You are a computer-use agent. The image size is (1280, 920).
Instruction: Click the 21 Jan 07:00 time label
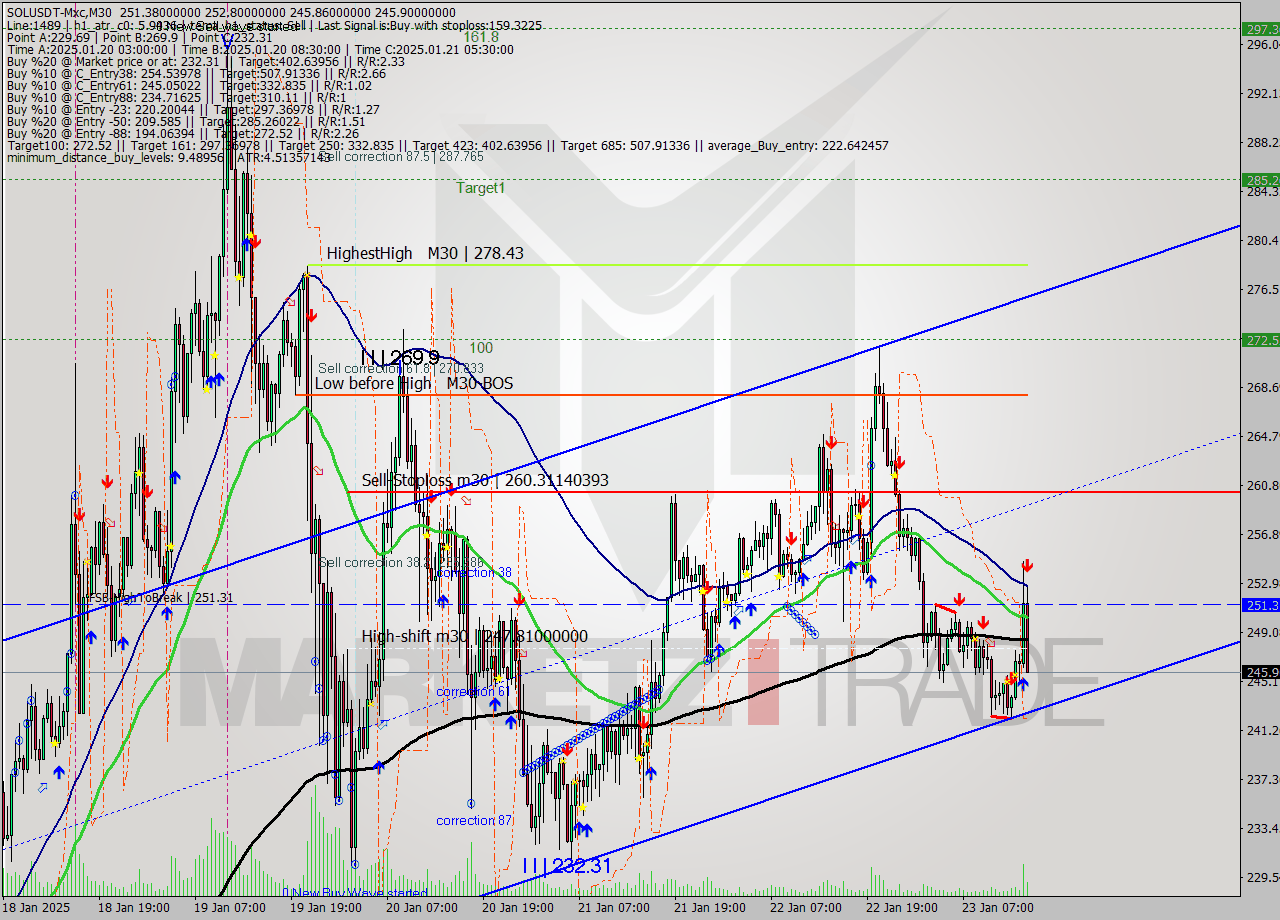tap(615, 908)
